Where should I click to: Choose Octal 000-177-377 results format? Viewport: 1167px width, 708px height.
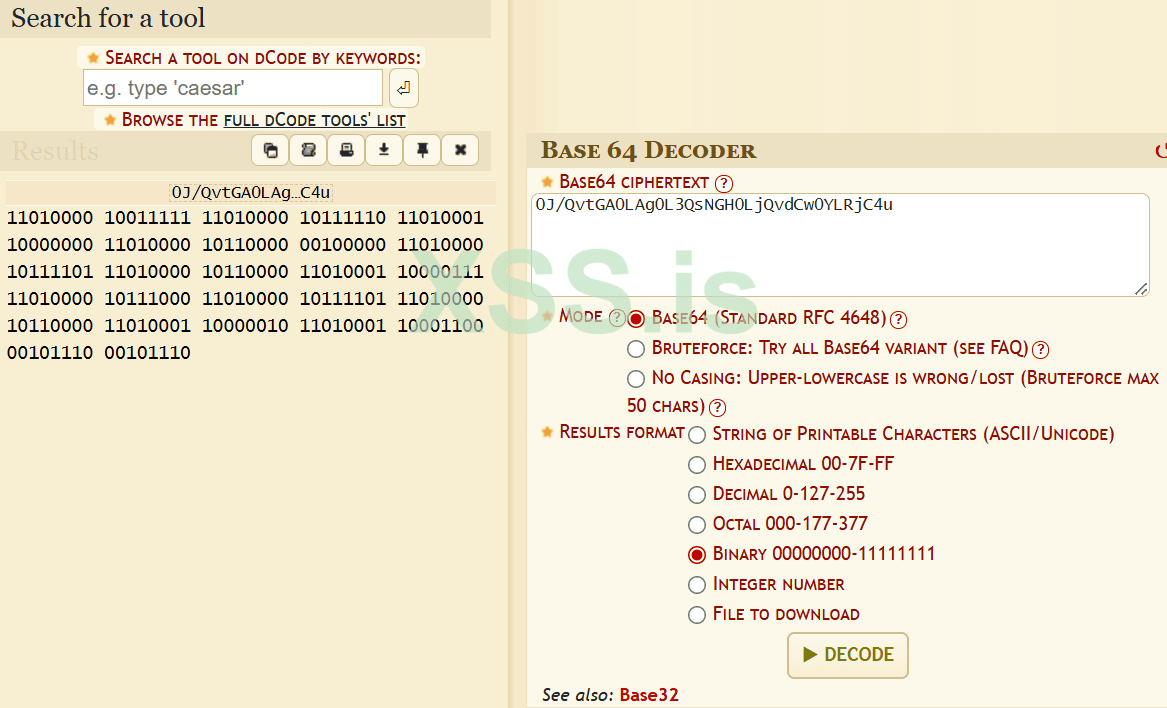(697, 525)
